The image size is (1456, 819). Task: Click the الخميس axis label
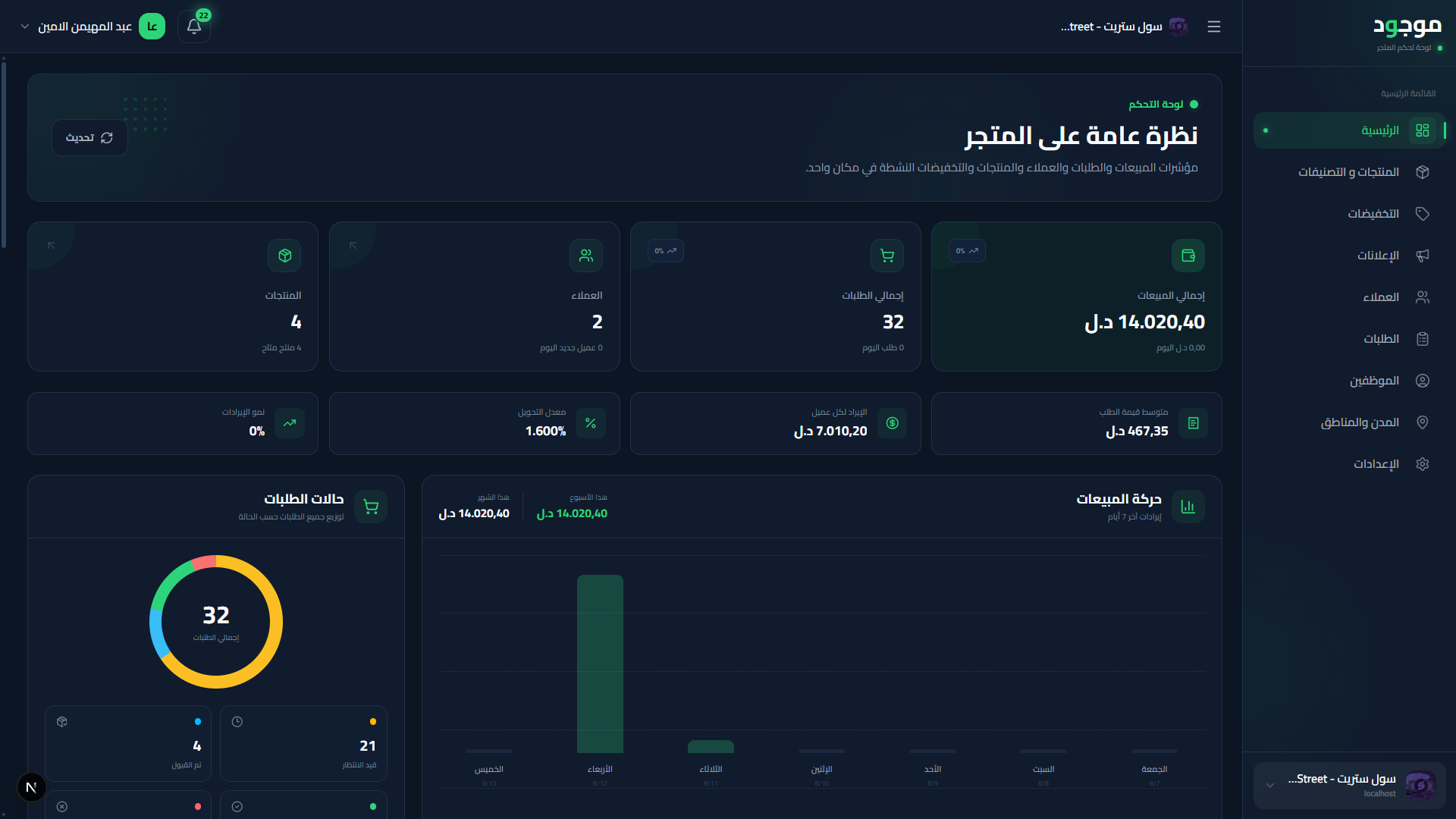point(489,769)
